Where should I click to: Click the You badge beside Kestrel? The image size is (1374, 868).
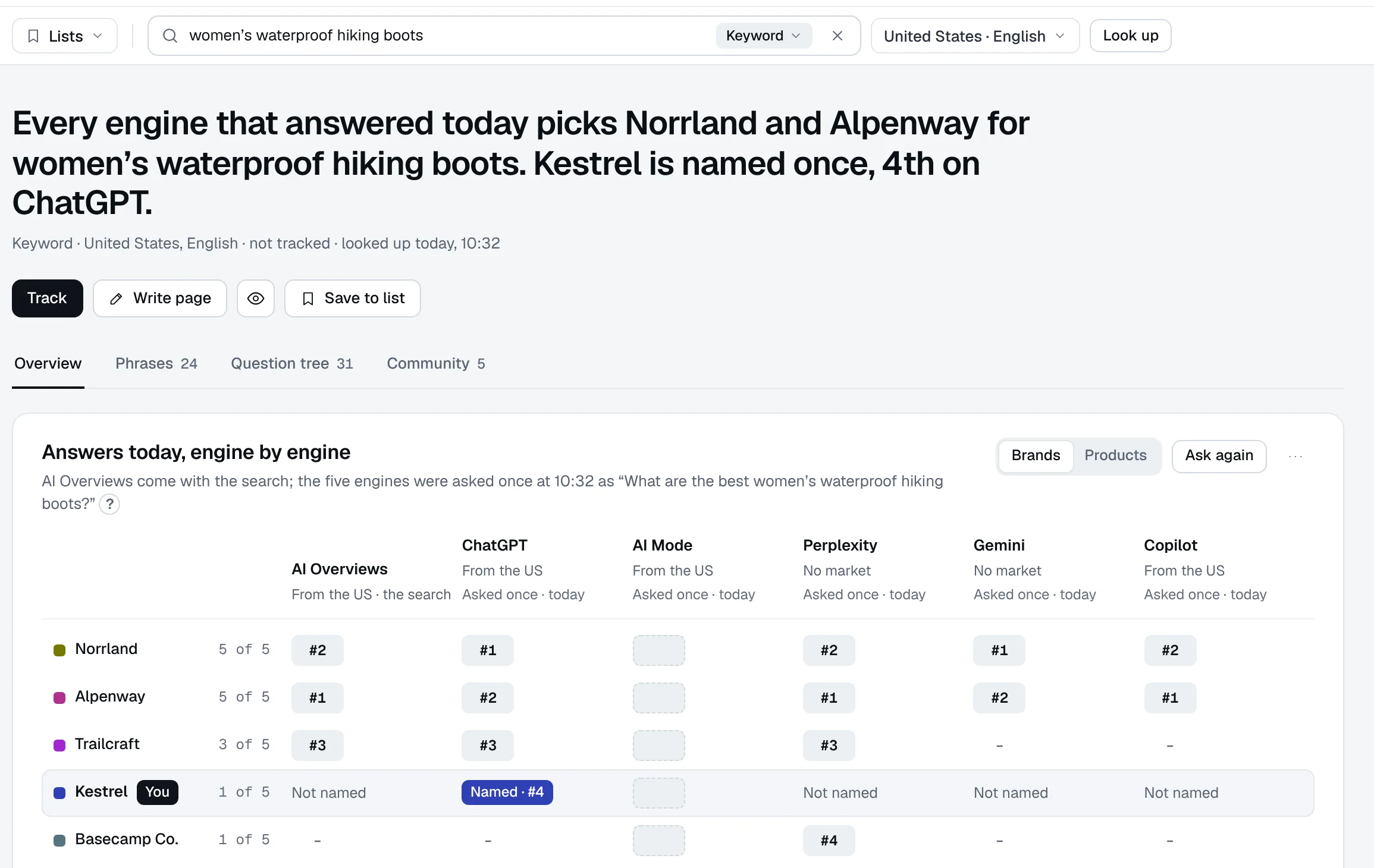(158, 792)
